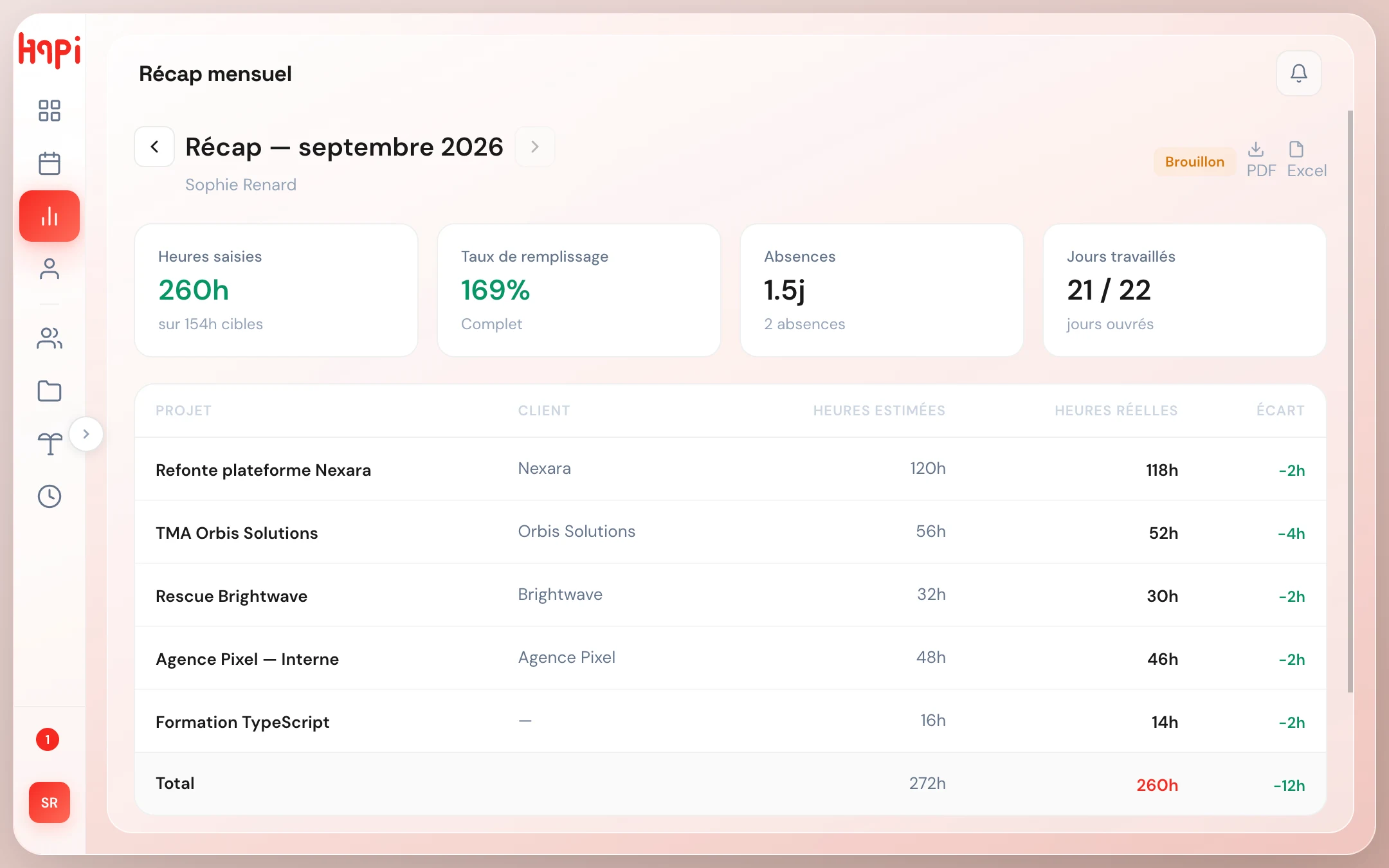This screenshot has width=1389, height=868.
Task: Click the Sophie Renard name subtitle
Action: 241,185
